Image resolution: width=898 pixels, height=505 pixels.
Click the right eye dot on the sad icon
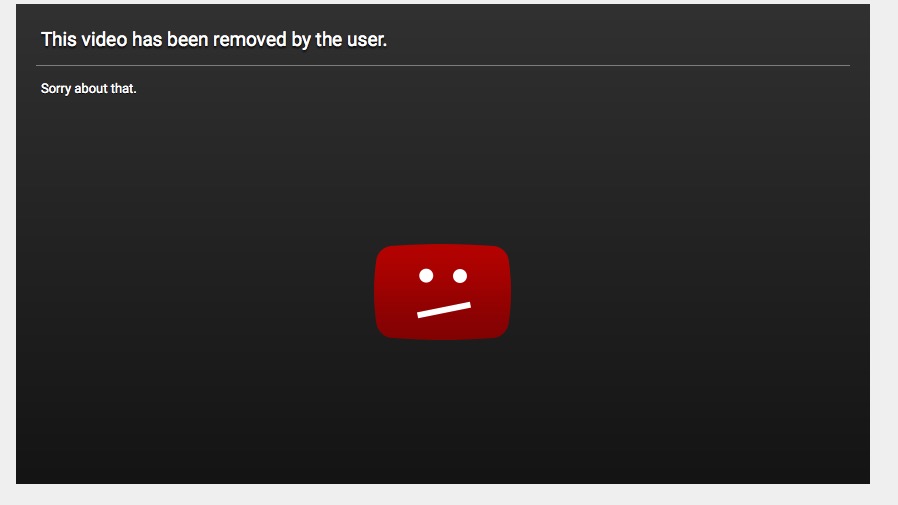460,276
